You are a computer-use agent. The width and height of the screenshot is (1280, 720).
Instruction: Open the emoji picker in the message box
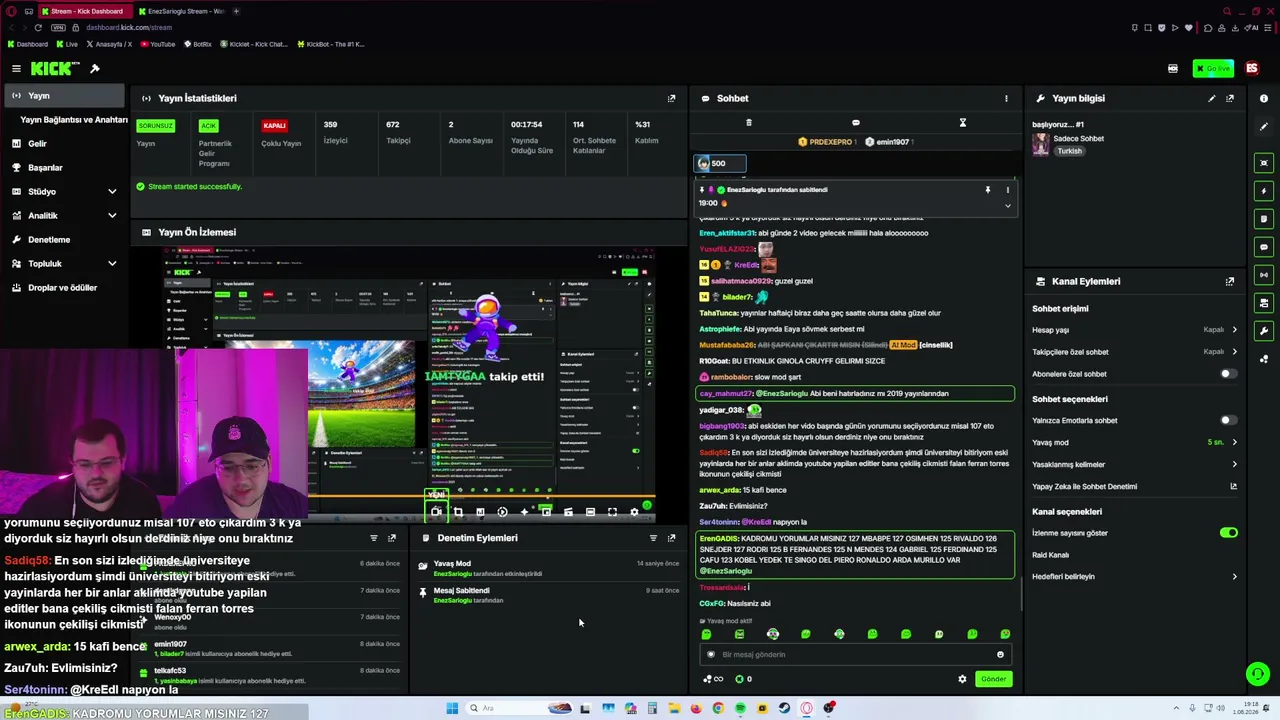pos(1000,655)
